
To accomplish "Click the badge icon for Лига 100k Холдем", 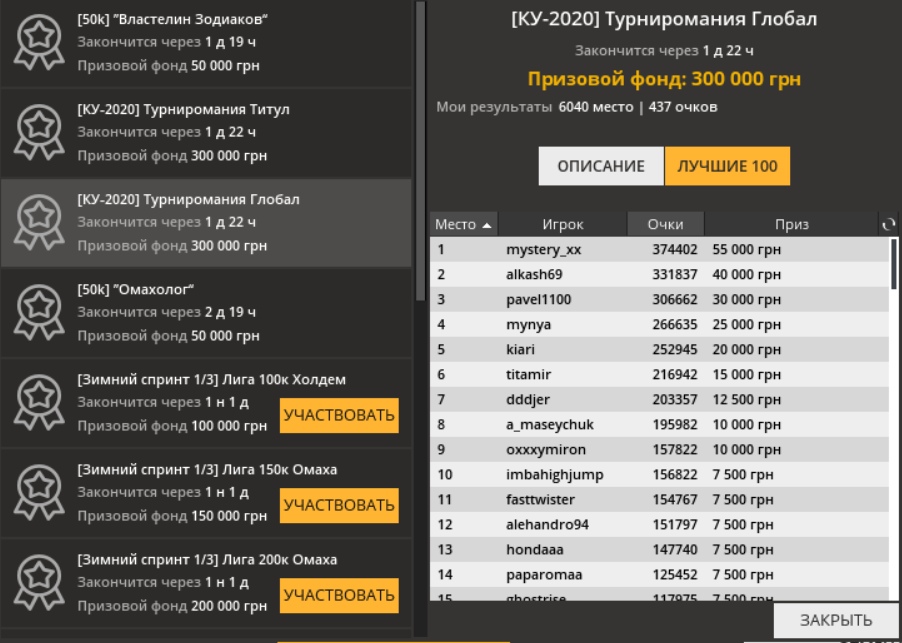I will tap(39, 402).
